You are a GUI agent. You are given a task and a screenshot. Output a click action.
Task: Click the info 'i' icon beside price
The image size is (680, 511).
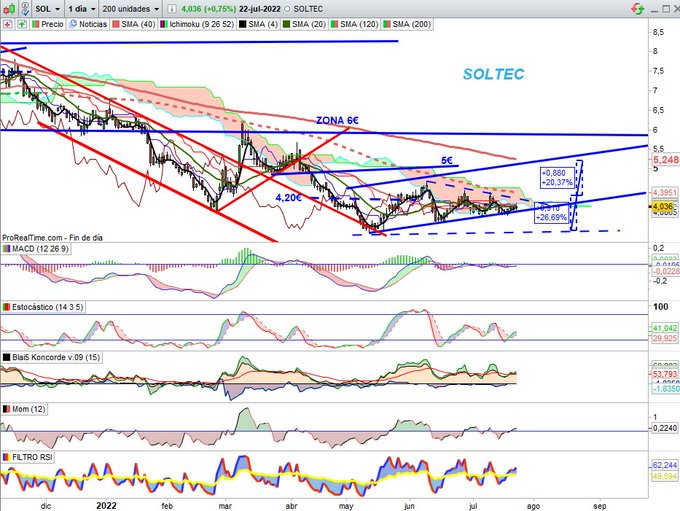(x=172, y=9)
